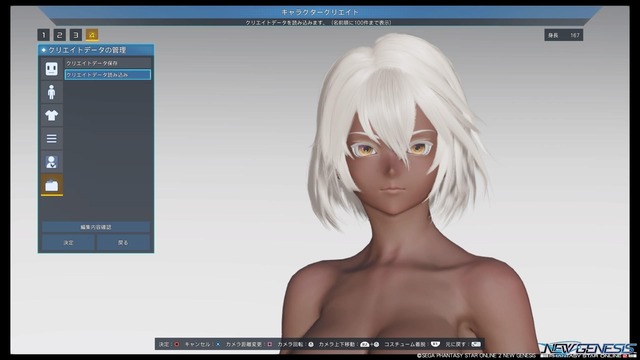Click the cross cancel hint icon
Screen dimensions: 640x360
(x=218, y=344)
